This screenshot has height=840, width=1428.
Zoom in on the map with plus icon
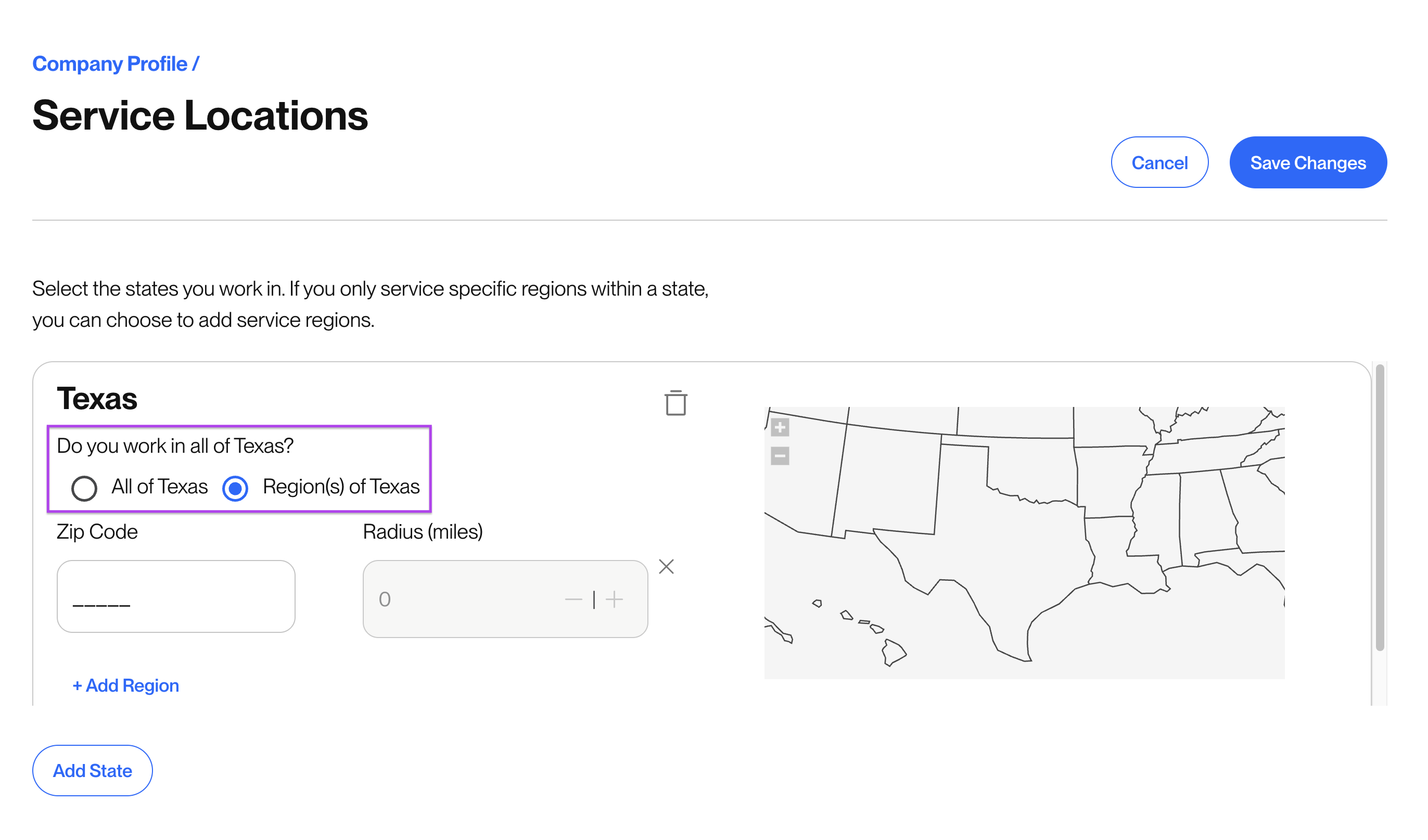(x=780, y=427)
